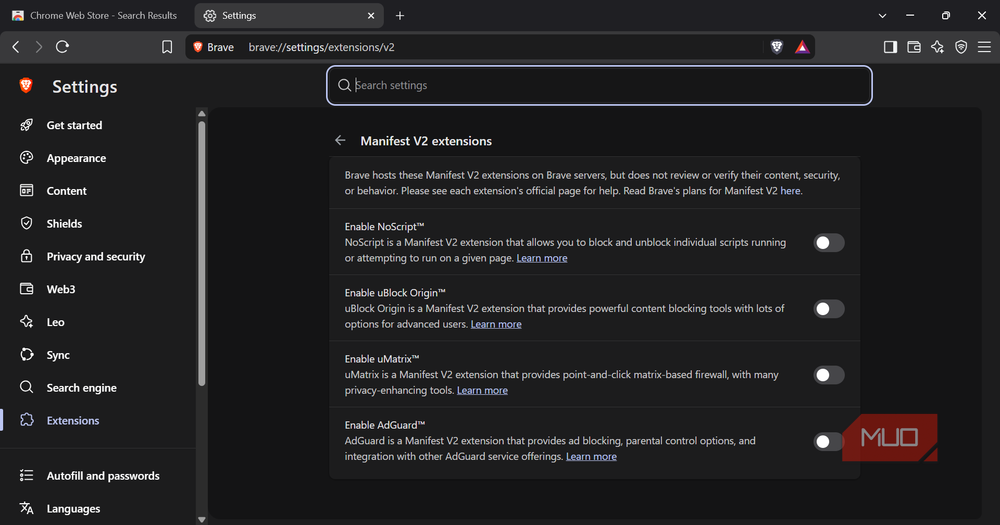Open Languages settings section

pyautogui.click(x=73, y=508)
